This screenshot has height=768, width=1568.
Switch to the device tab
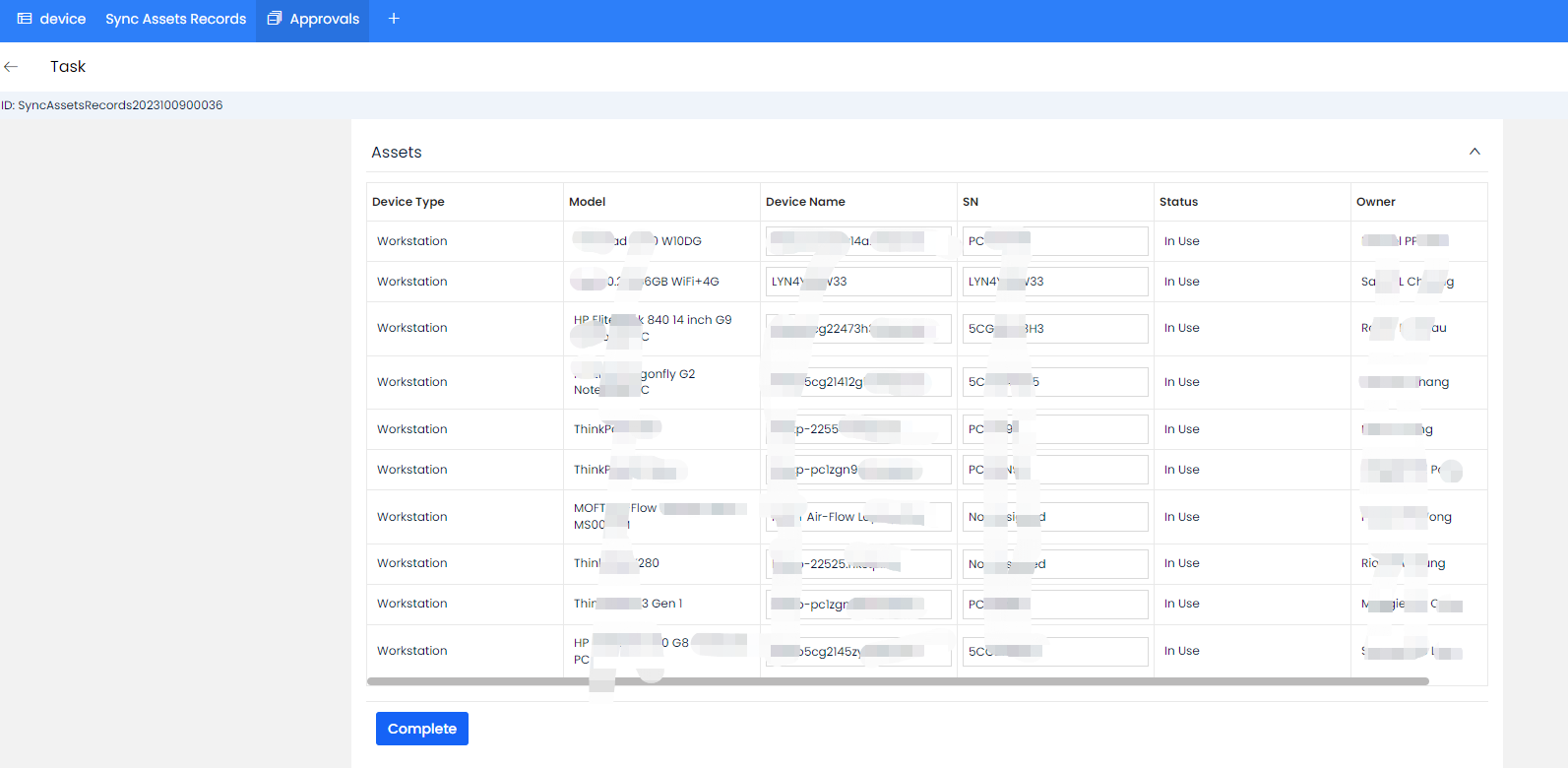[51, 19]
